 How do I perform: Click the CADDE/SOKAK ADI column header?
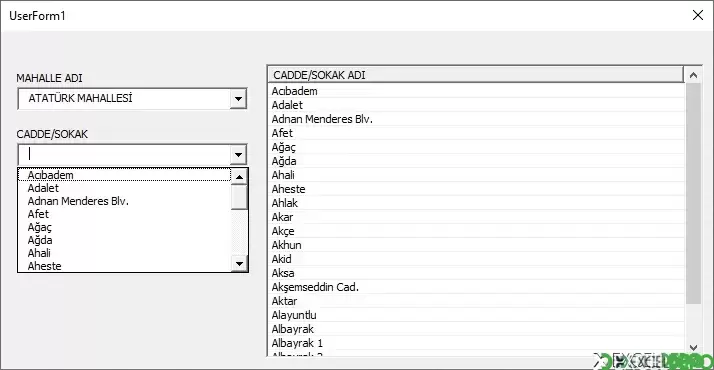[x=476, y=75]
